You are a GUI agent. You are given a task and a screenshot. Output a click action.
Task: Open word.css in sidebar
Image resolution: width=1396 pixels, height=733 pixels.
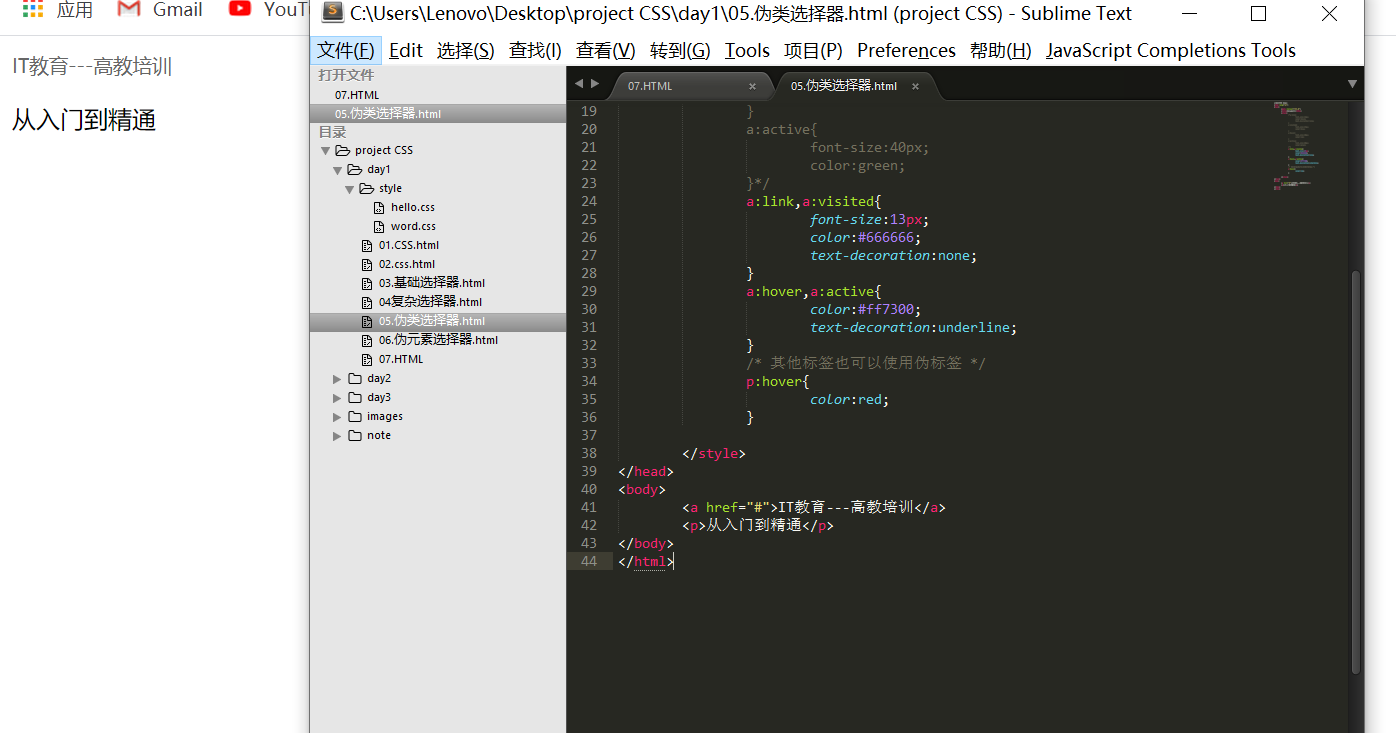(x=412, y=227)
